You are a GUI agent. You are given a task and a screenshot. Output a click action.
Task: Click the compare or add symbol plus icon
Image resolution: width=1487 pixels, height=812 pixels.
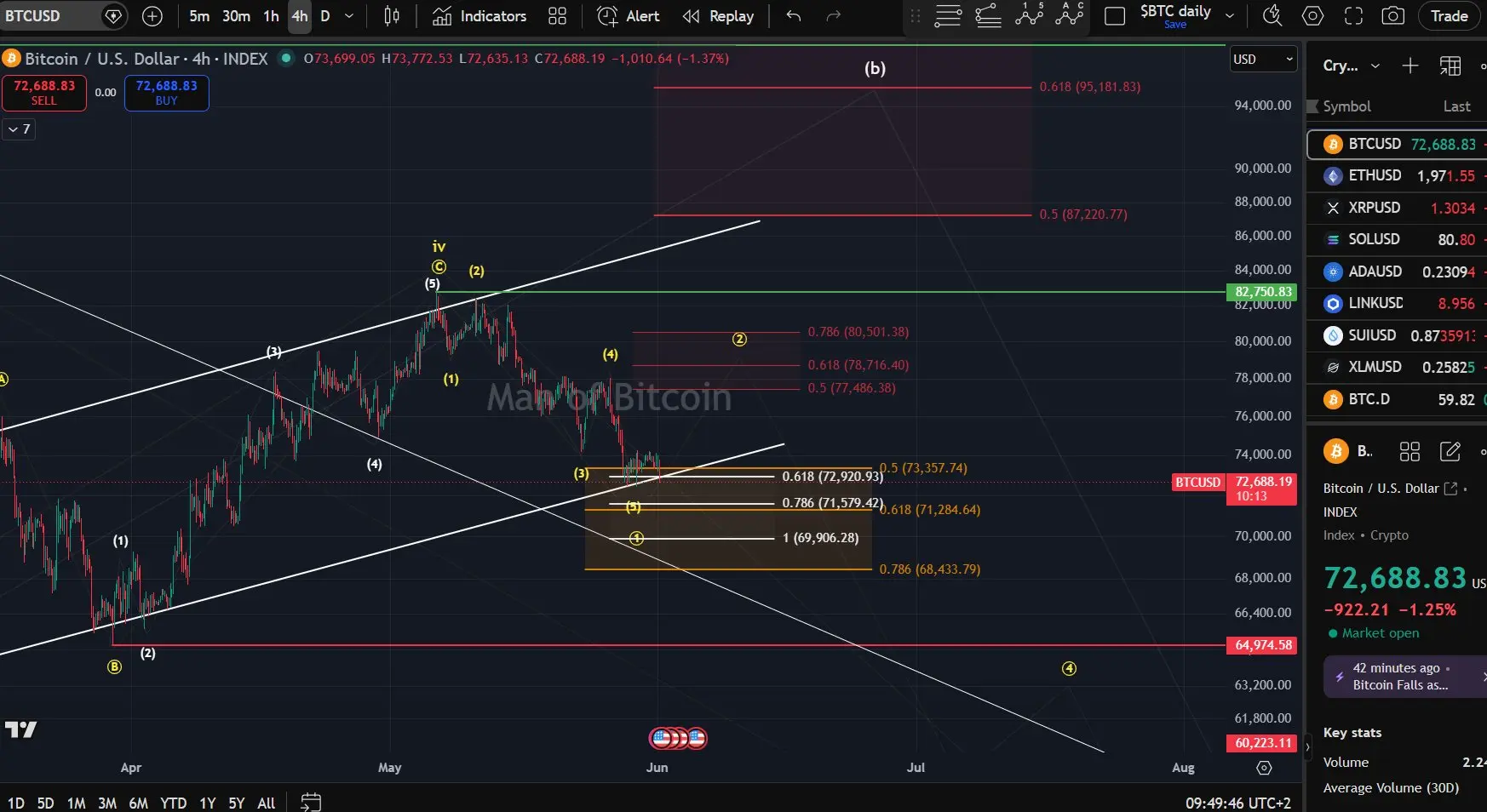(152, 16)
